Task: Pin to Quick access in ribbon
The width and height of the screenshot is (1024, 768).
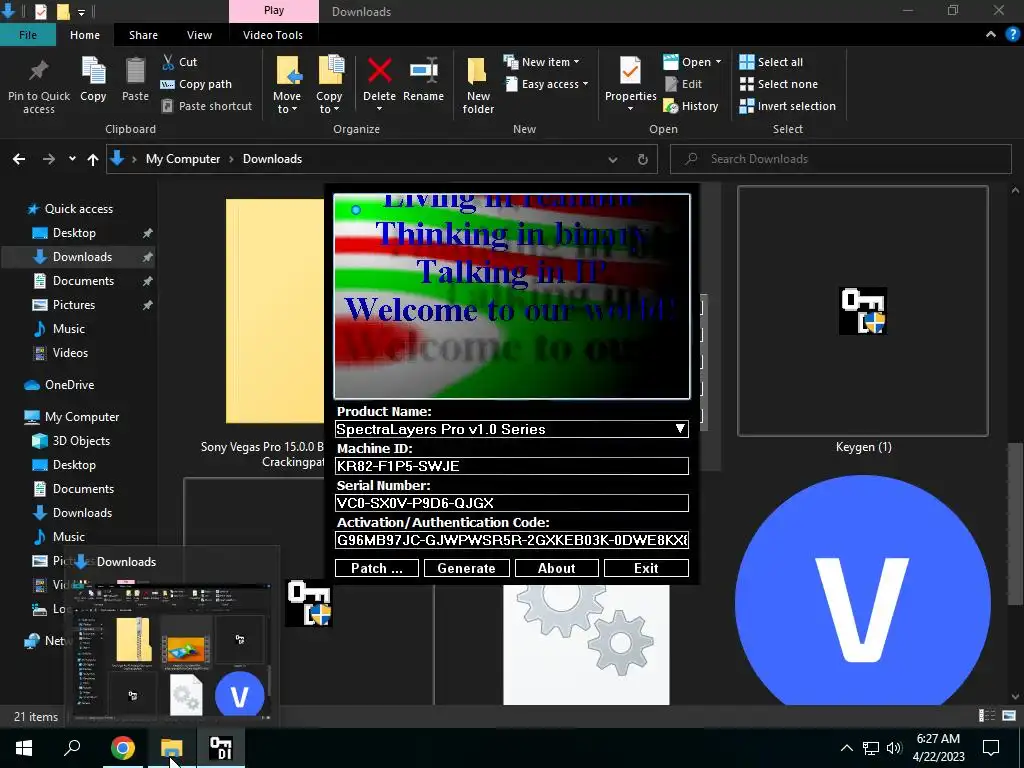Action: pyautogui.click(x=39, y=85)
